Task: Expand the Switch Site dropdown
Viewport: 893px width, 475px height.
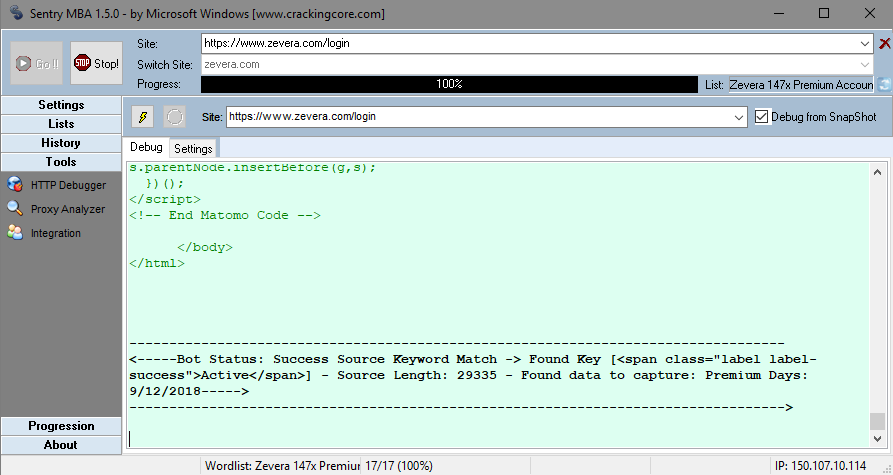Action: 865,64
